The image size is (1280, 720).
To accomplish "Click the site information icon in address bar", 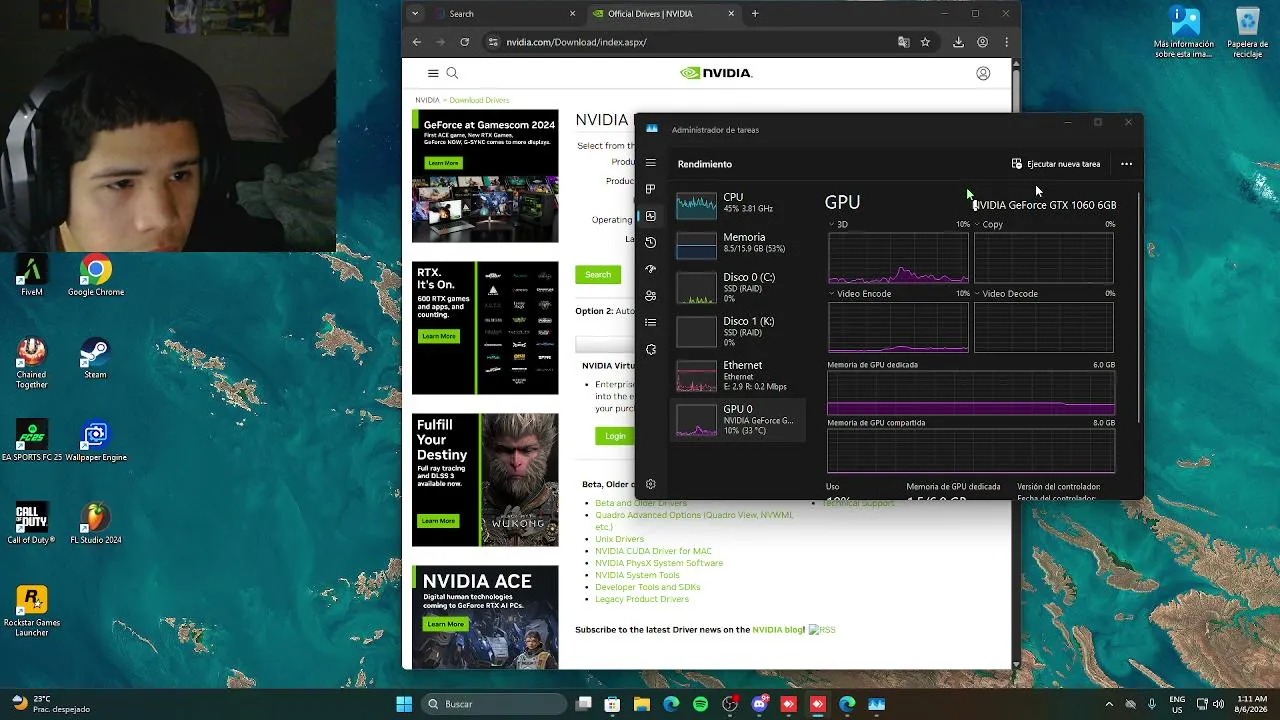I will tap(492, 42).
